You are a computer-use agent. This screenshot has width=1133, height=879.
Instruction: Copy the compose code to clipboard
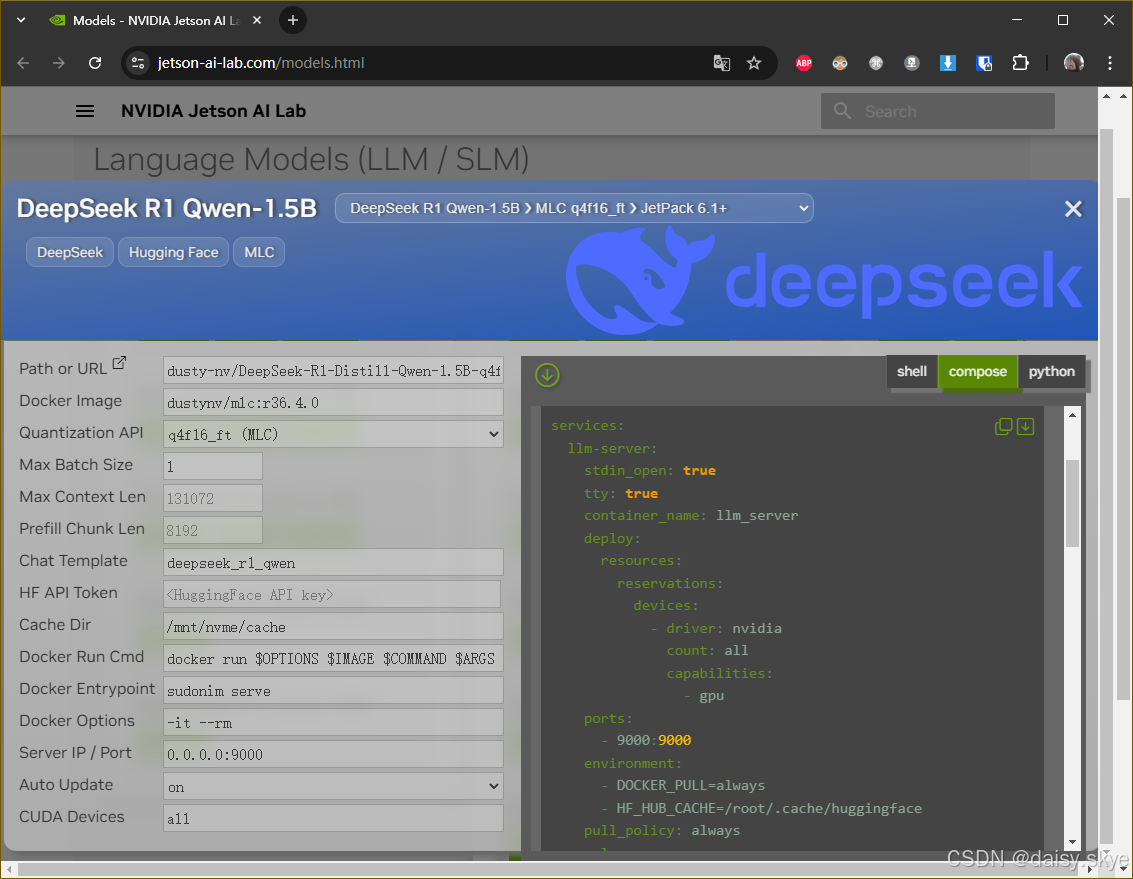(1003, 426)
